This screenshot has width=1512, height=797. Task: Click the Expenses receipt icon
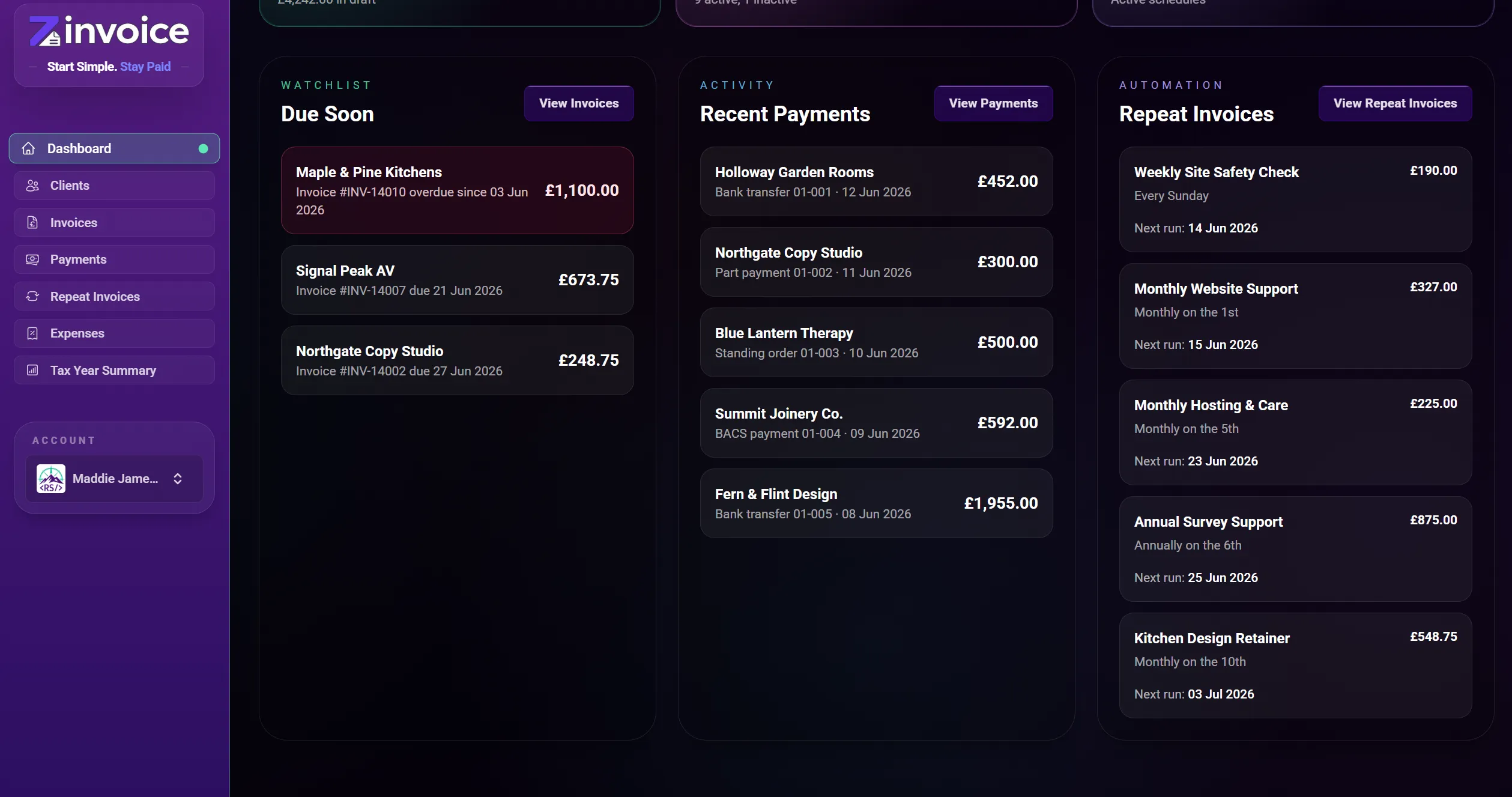tap(32, 333)
